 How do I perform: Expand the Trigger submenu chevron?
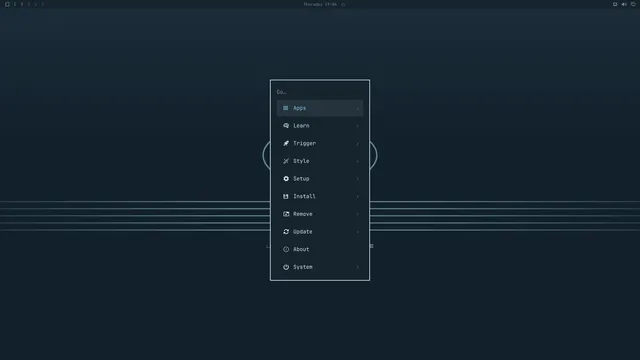click(358, 144)
